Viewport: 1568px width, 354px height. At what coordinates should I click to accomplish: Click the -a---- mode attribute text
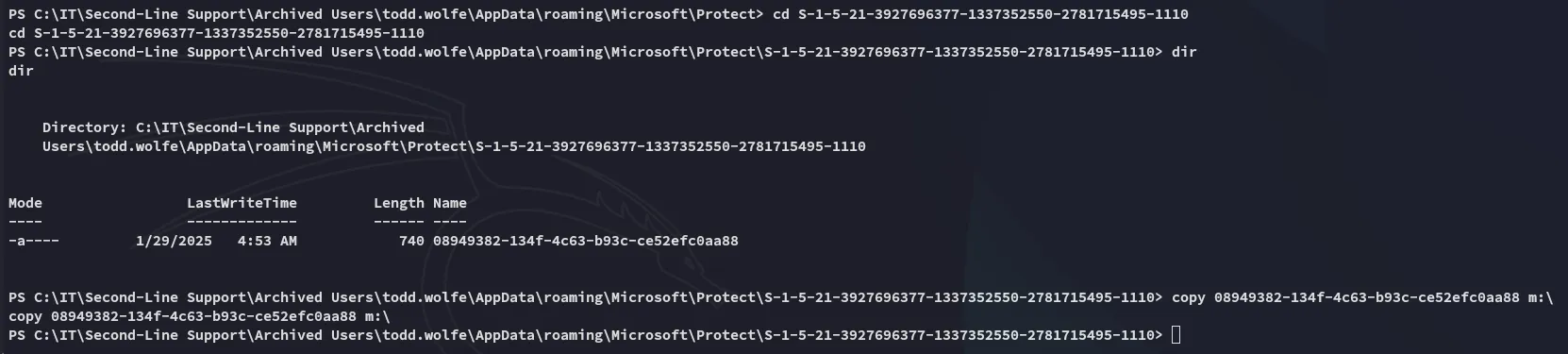pos(34,241)
